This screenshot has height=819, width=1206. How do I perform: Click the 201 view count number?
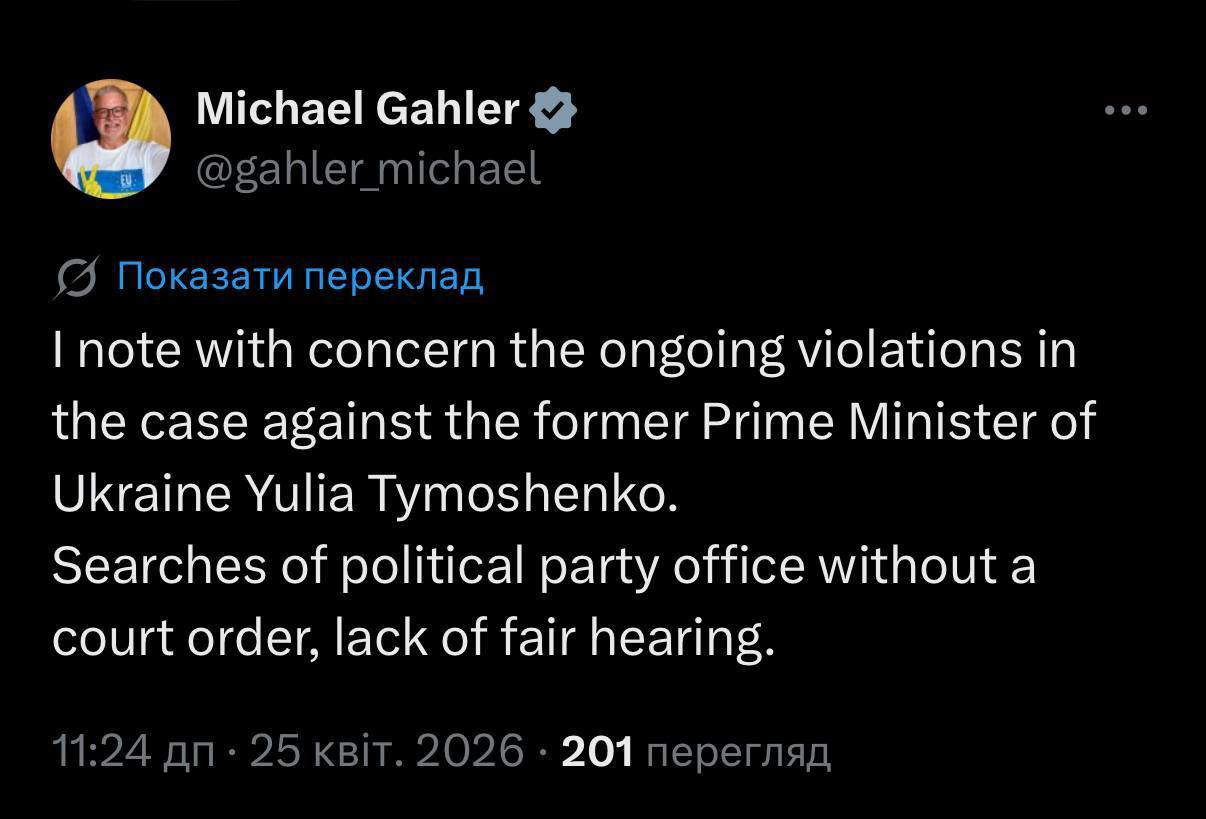click(598, 751)
